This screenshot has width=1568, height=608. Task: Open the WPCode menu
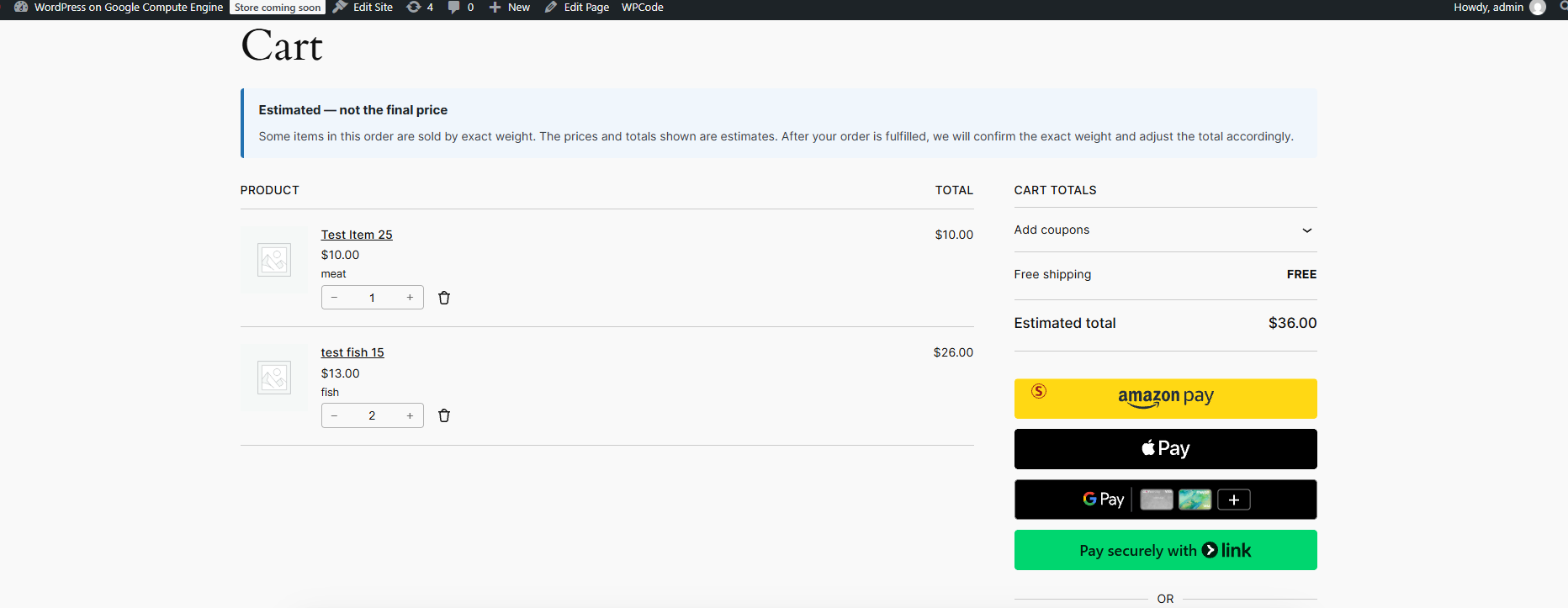643,8
